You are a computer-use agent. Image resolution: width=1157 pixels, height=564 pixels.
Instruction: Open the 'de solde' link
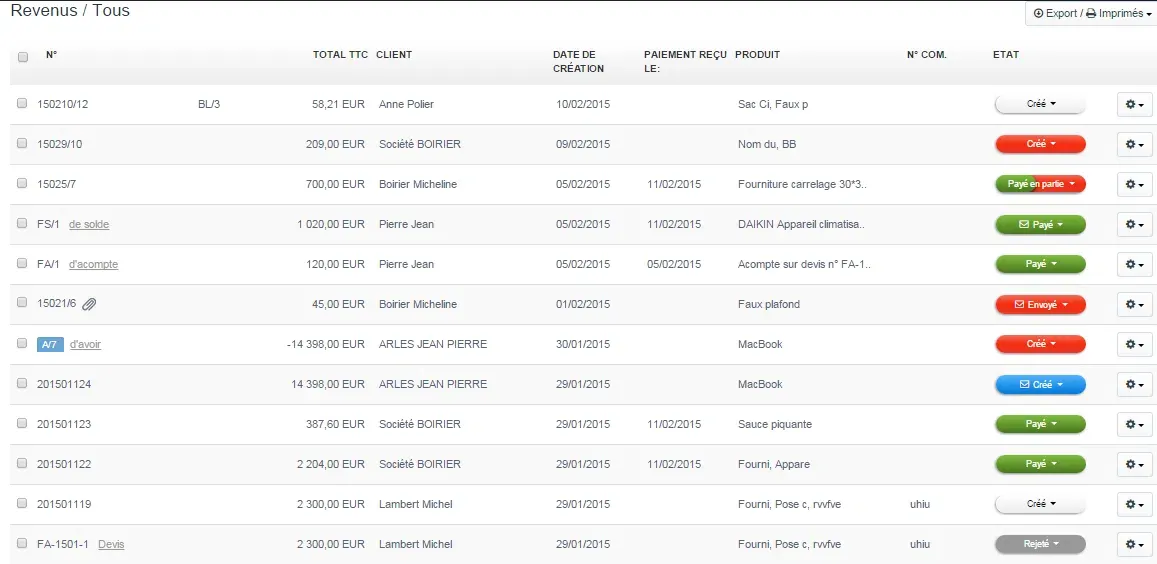coord(89,224)
